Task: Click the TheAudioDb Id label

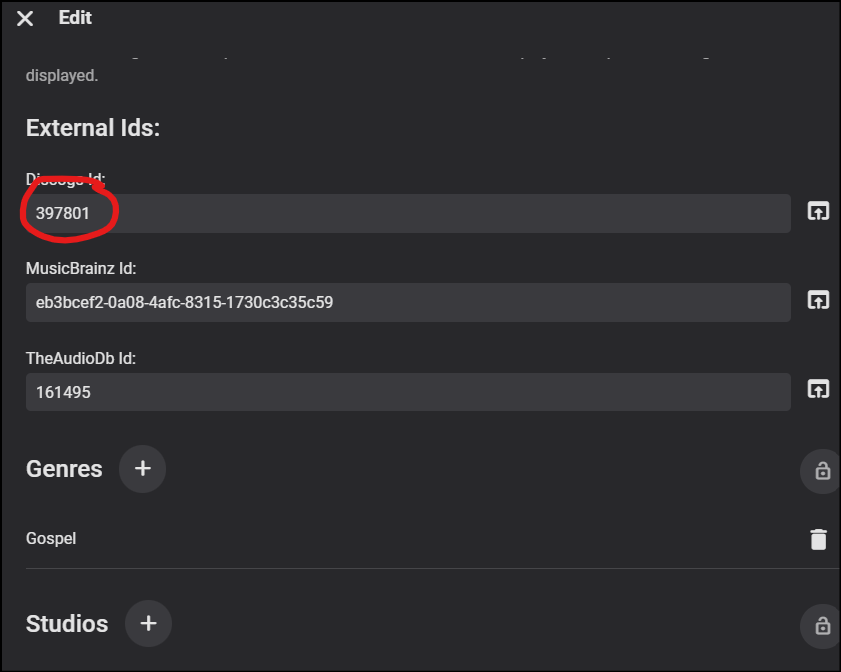Action: point(80,358)
